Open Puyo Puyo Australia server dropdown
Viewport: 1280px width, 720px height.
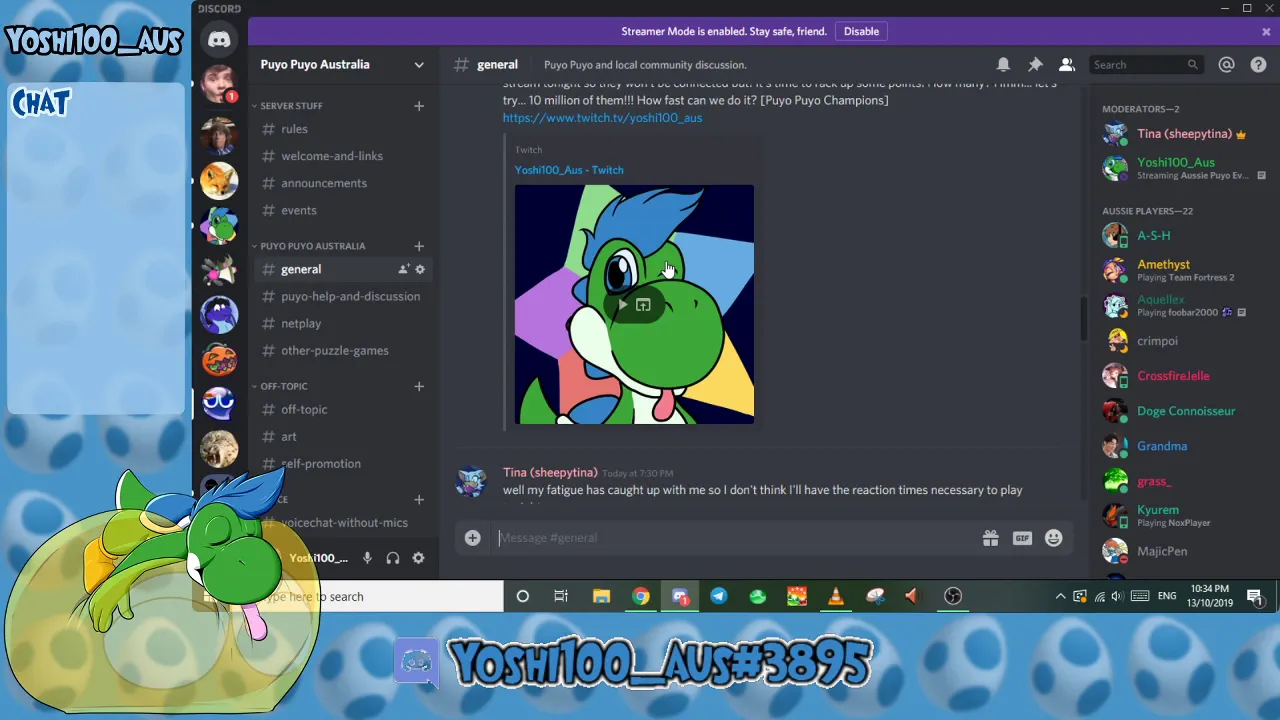pos(343,65)
